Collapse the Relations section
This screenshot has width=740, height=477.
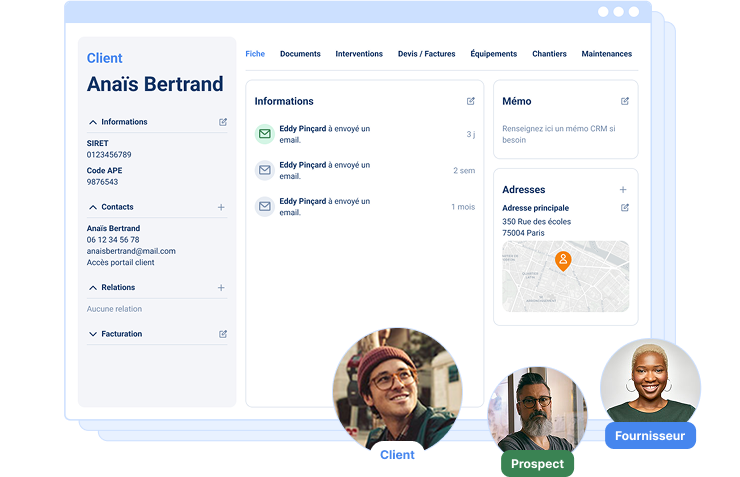[93, 288]
